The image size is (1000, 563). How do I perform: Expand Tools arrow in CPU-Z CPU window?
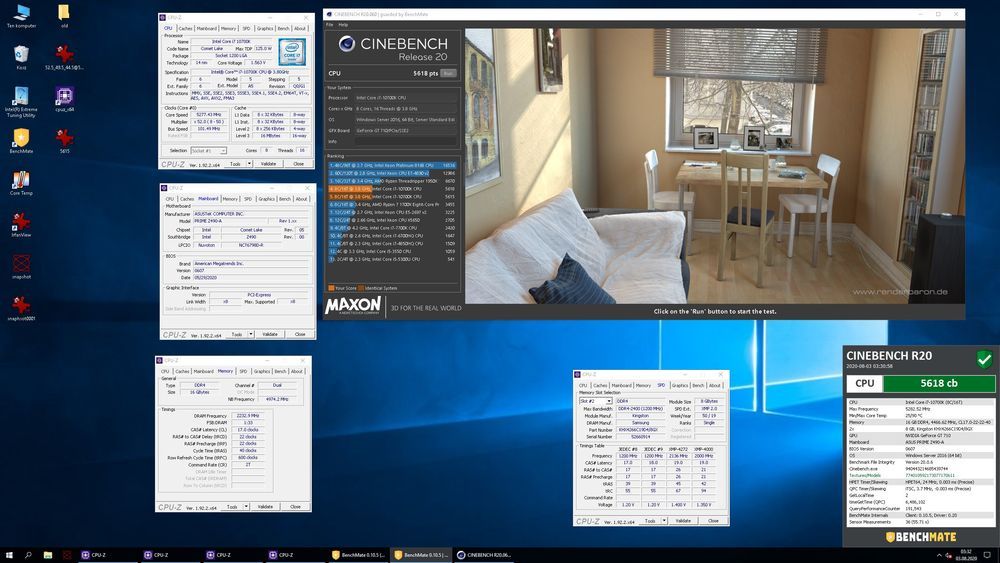click(x=249, y=164)
